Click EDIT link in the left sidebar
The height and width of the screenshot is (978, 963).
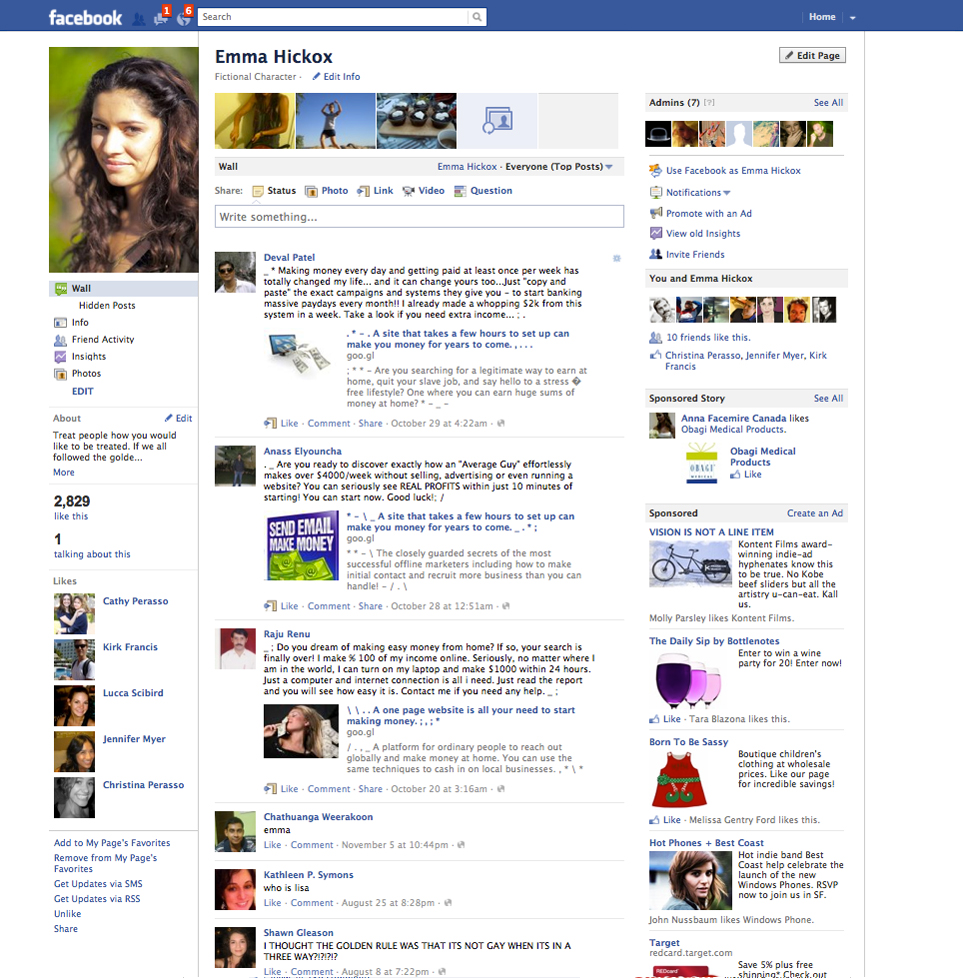tap(82, 391)
